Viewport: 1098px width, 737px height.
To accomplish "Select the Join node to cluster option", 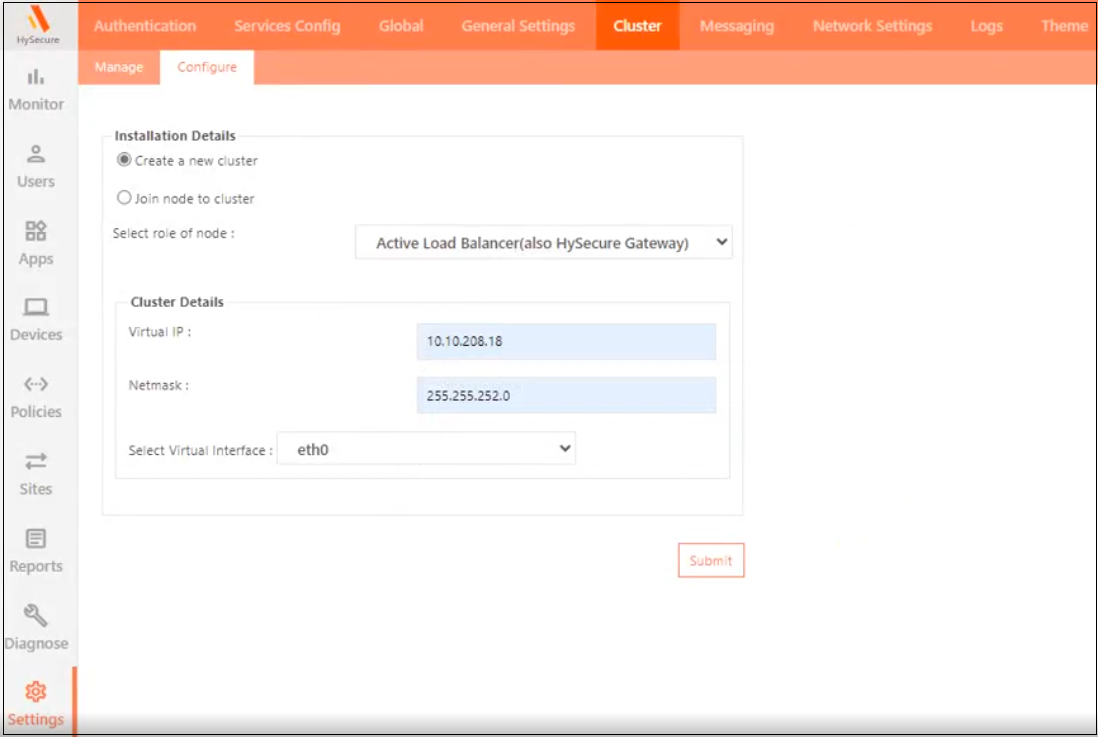I will click(123, 197).
